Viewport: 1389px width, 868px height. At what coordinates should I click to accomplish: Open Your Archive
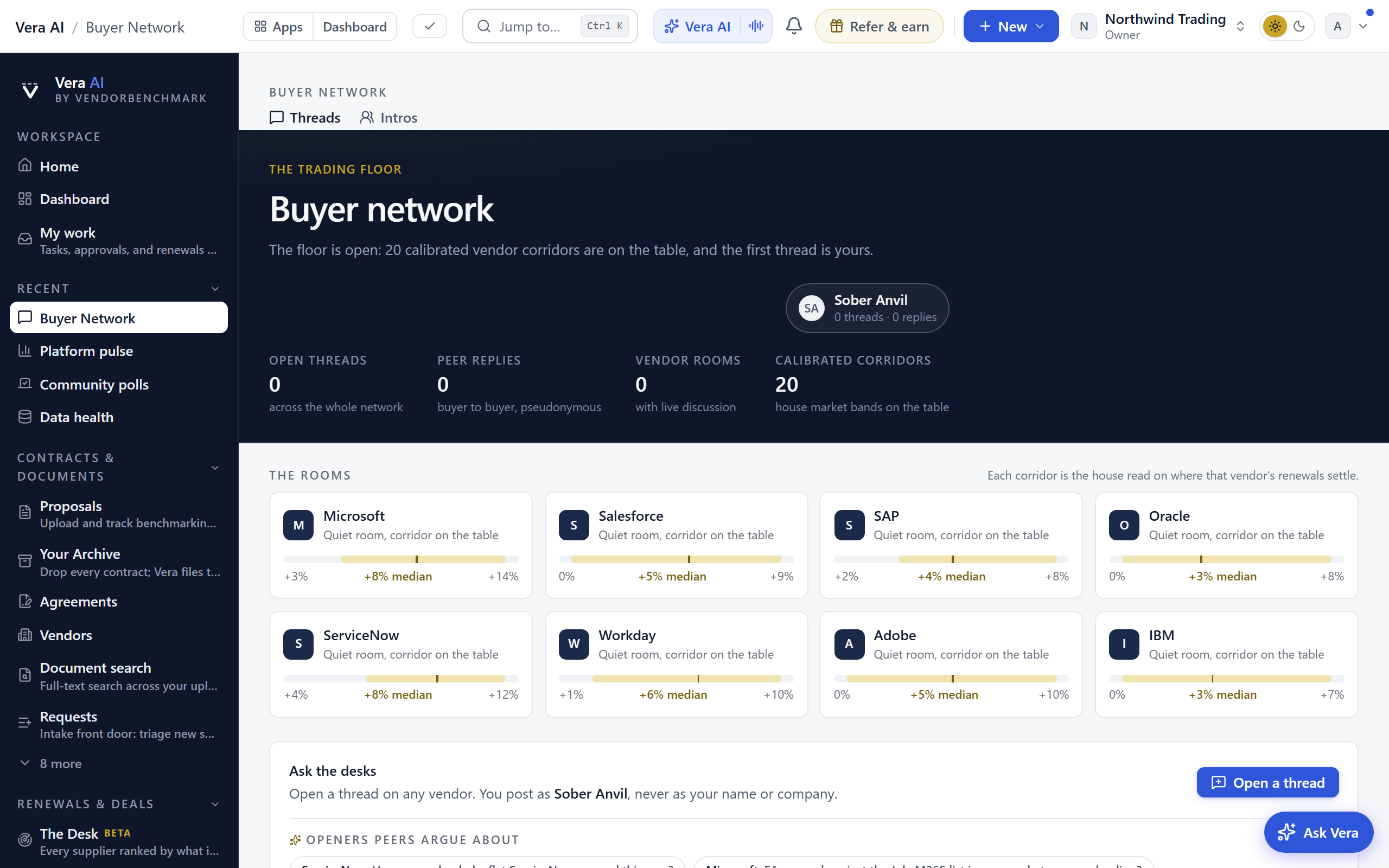click(119, 562)
